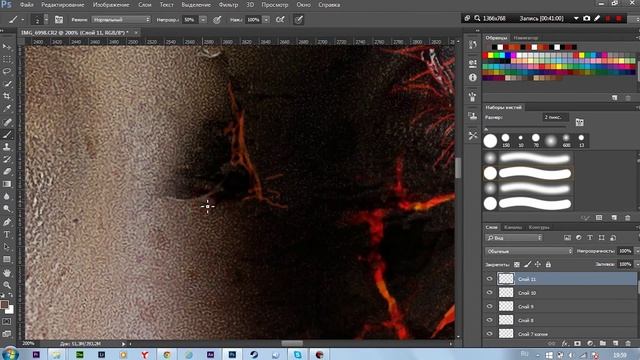The width and height of the screenshot is (640, 360).
Task: Click the foreground color swatch
Action: coord(4,304)
